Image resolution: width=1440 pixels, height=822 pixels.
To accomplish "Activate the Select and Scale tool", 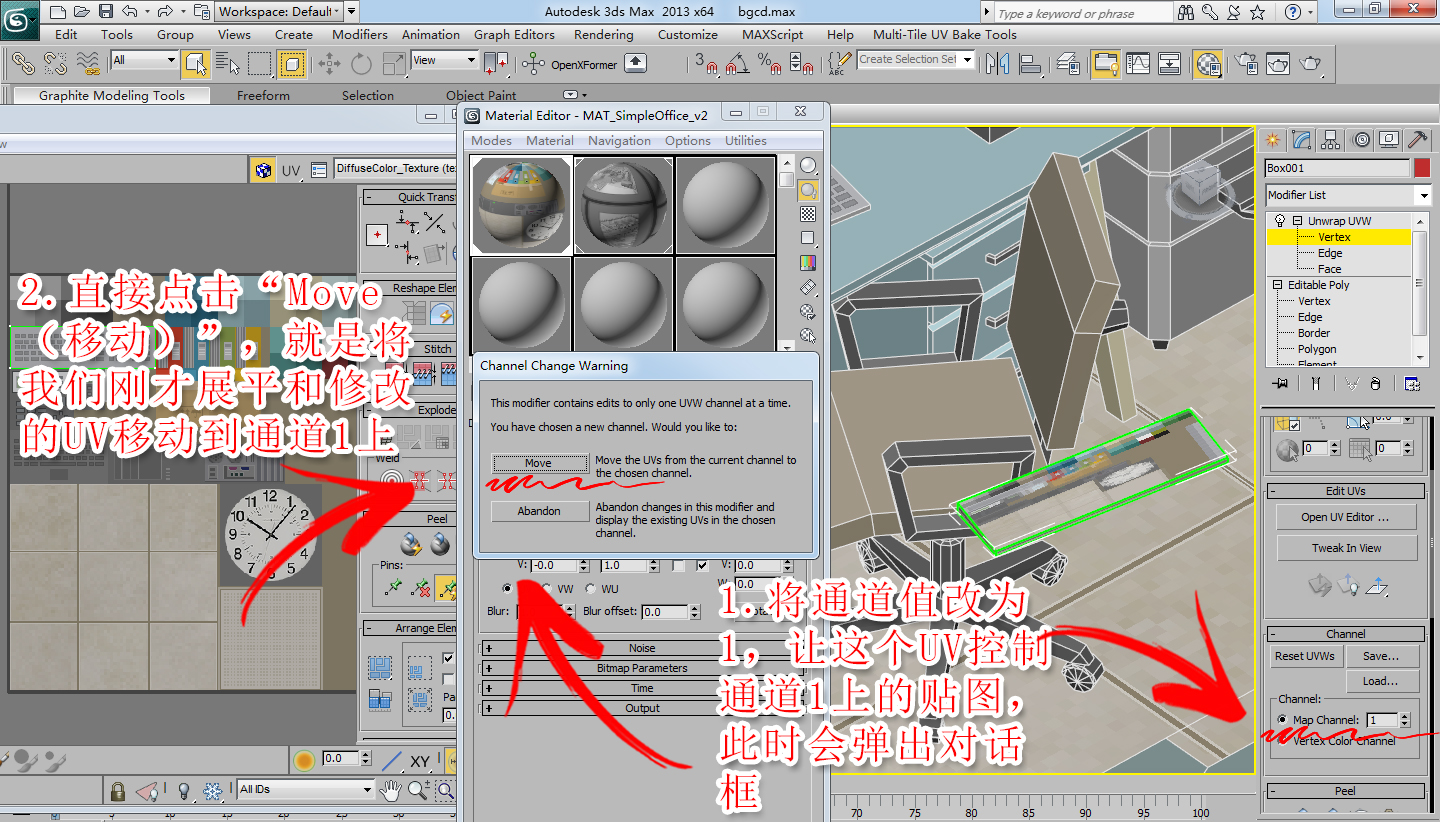I will pos(393,64).
